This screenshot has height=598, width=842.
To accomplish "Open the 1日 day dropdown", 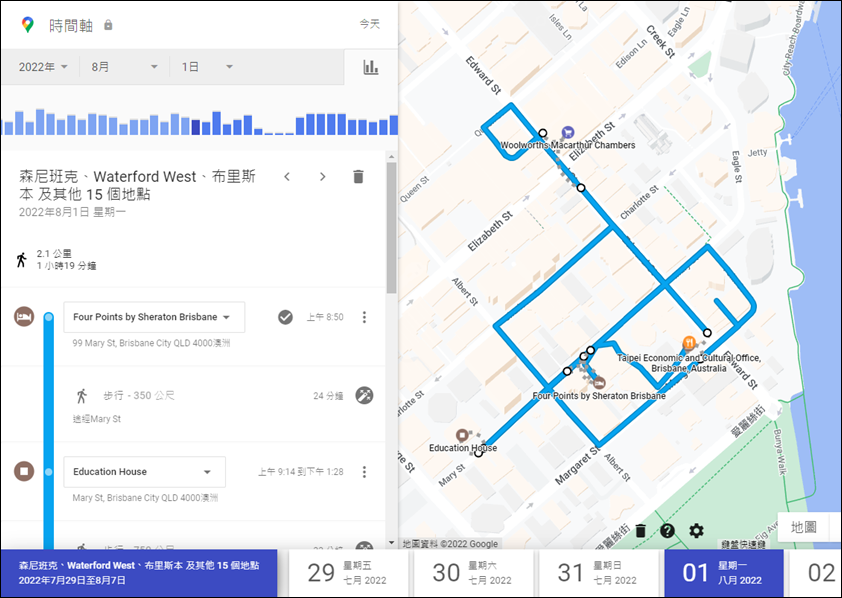I will pyautogui.click(x=207, y=67).
